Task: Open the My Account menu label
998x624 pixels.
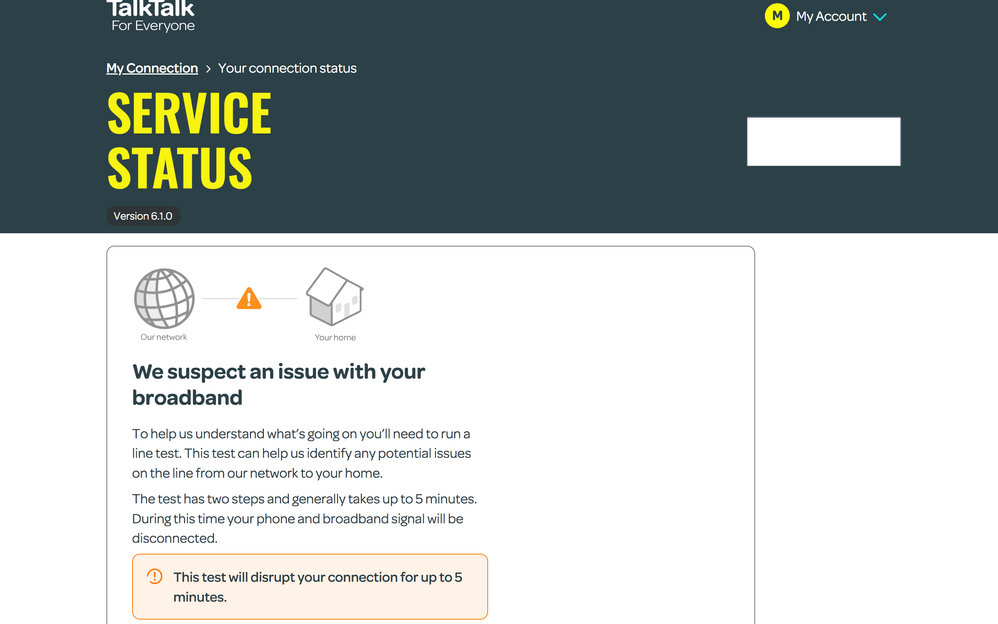Action: 830,17
